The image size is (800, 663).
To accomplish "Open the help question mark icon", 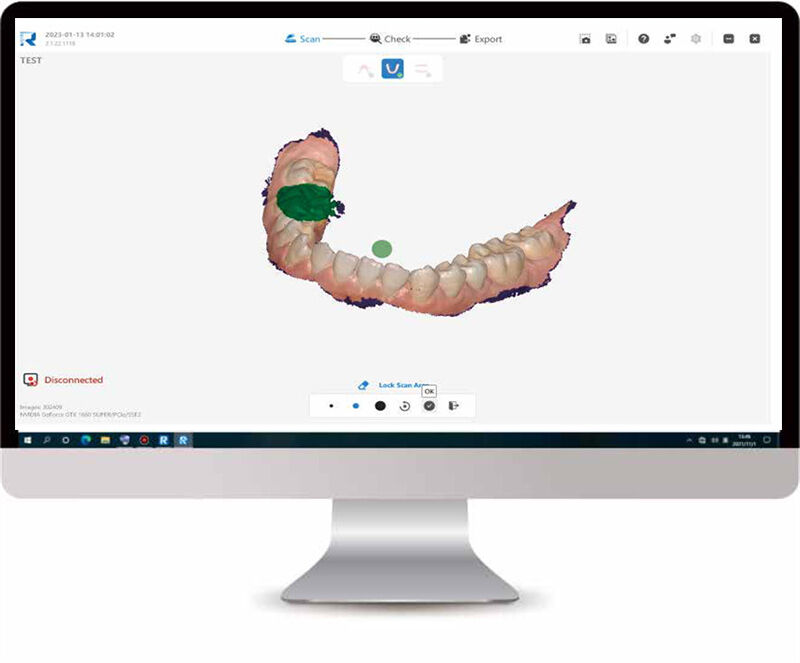I will click(643, 39).
